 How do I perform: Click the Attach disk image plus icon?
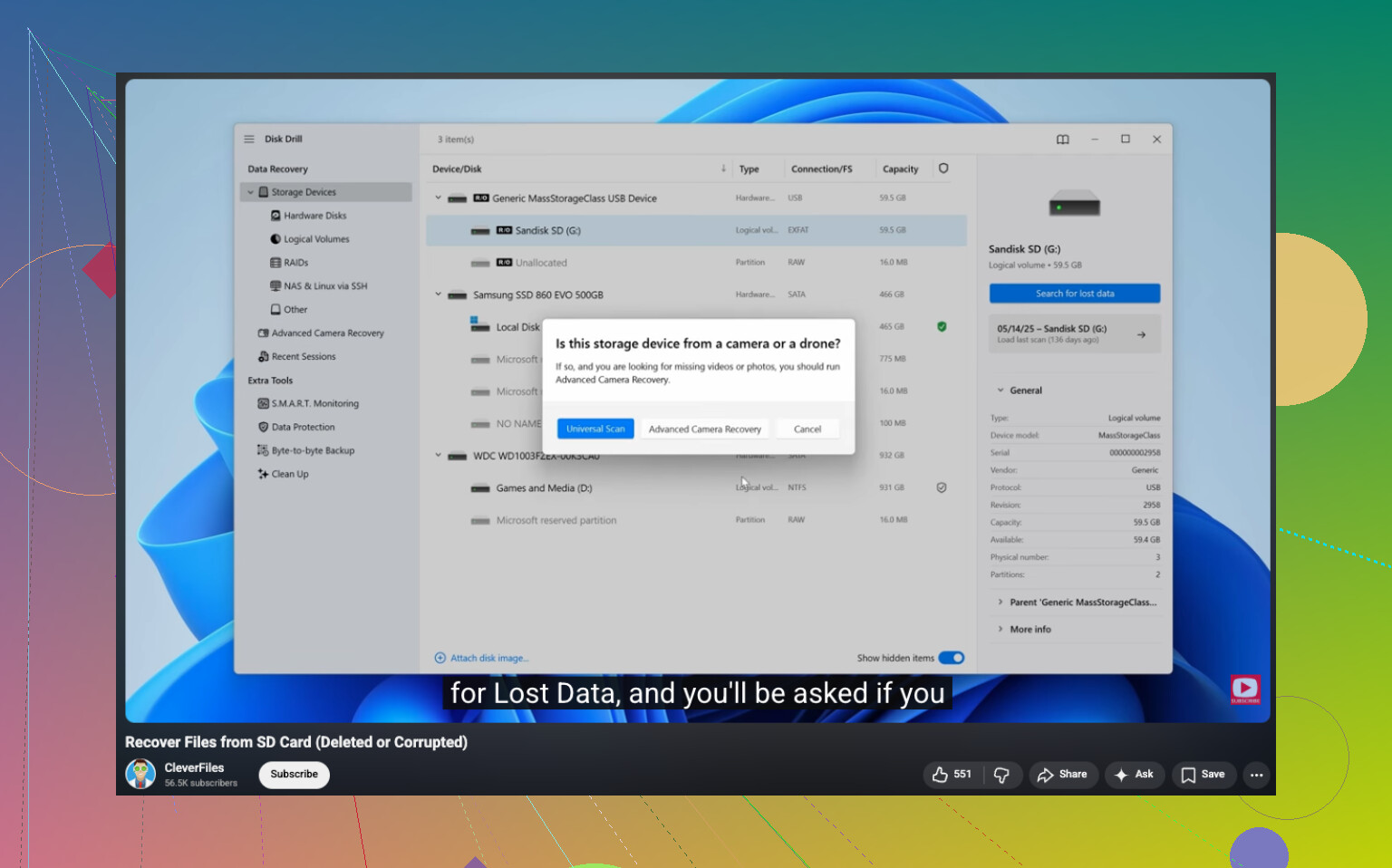pyautogui.click(x=440, y=659)
